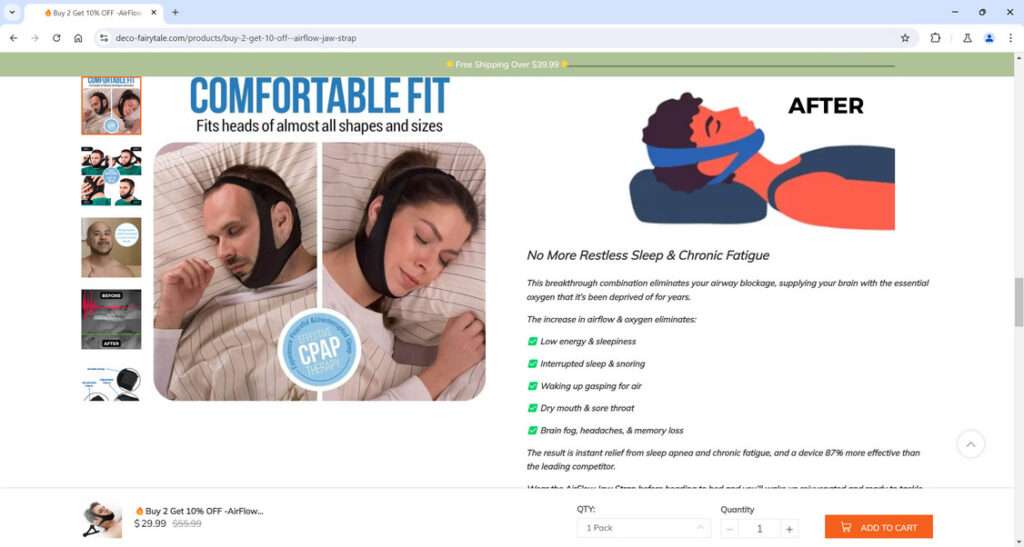This screenshot has width=1024, height=547.
Task: Expand the tab search dropdown arrow
Action: tap(12, 12)
